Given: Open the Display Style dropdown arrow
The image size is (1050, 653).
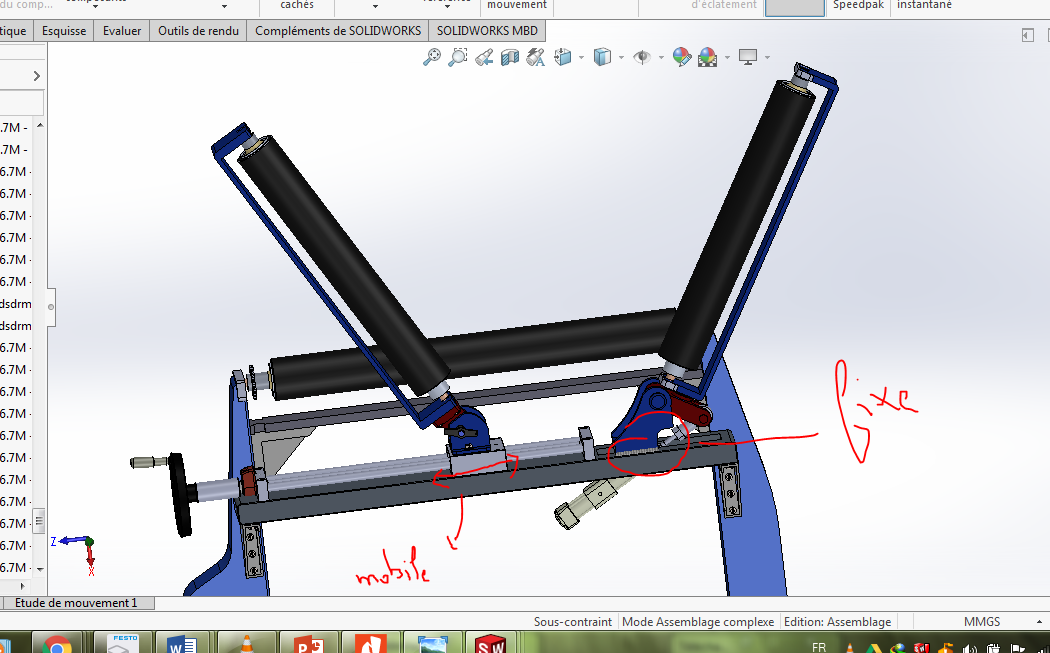Looking at the screenshot, I should pyautogui.click(x=621, y=58).
